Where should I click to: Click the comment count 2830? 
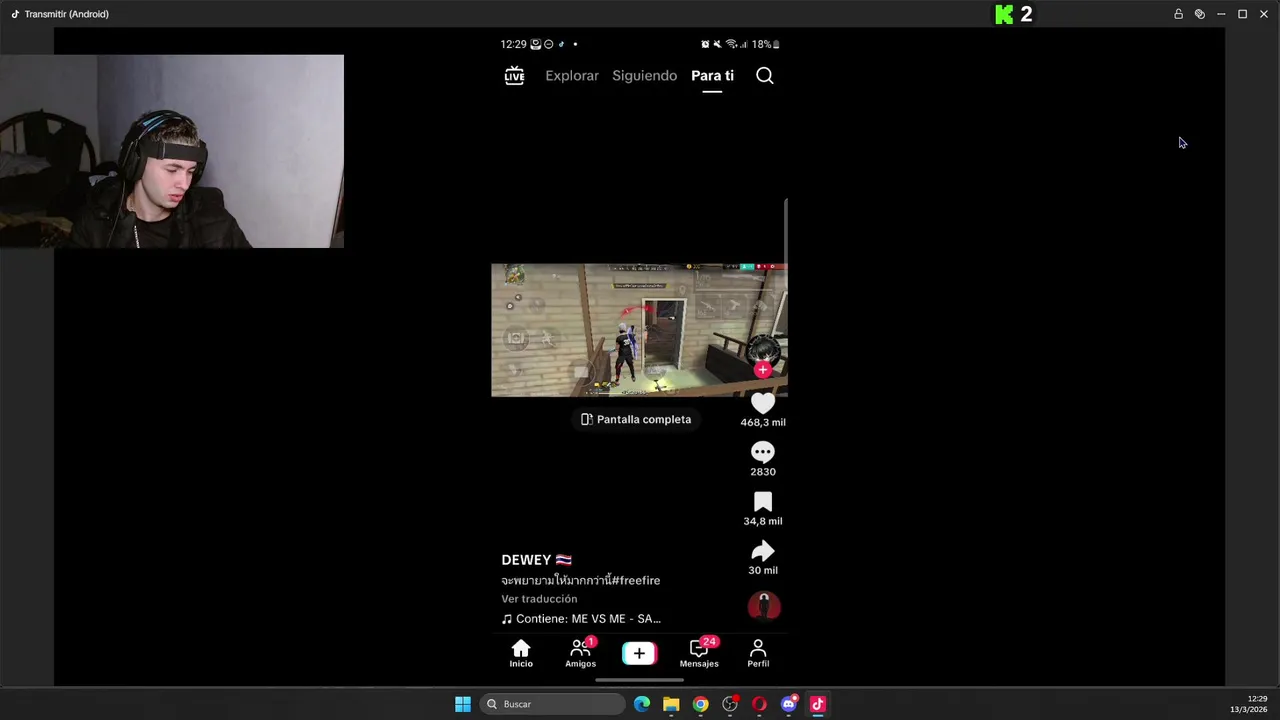763,472
